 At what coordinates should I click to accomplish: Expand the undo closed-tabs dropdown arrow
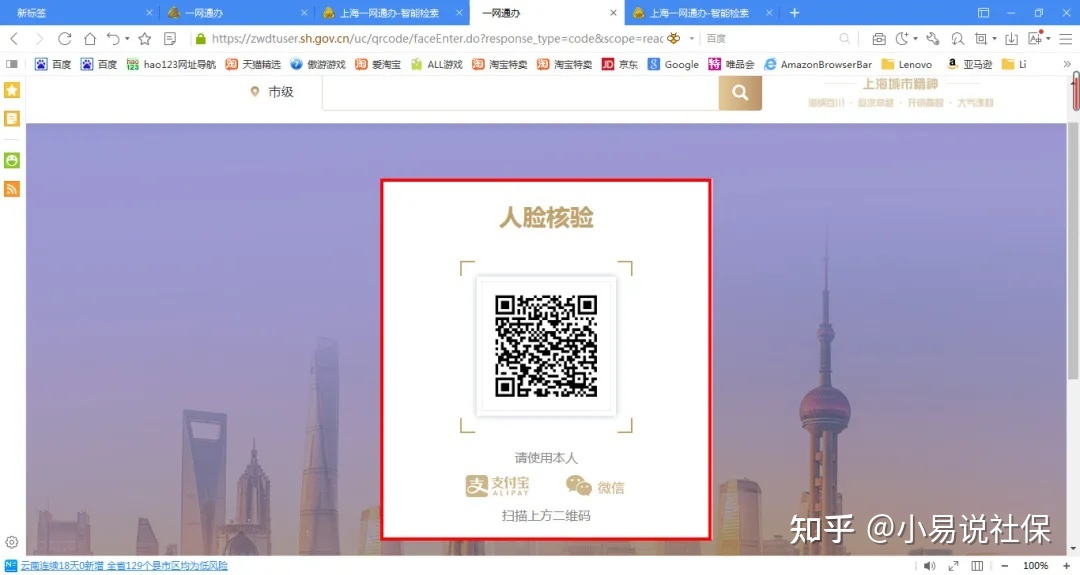pos(127,39)
